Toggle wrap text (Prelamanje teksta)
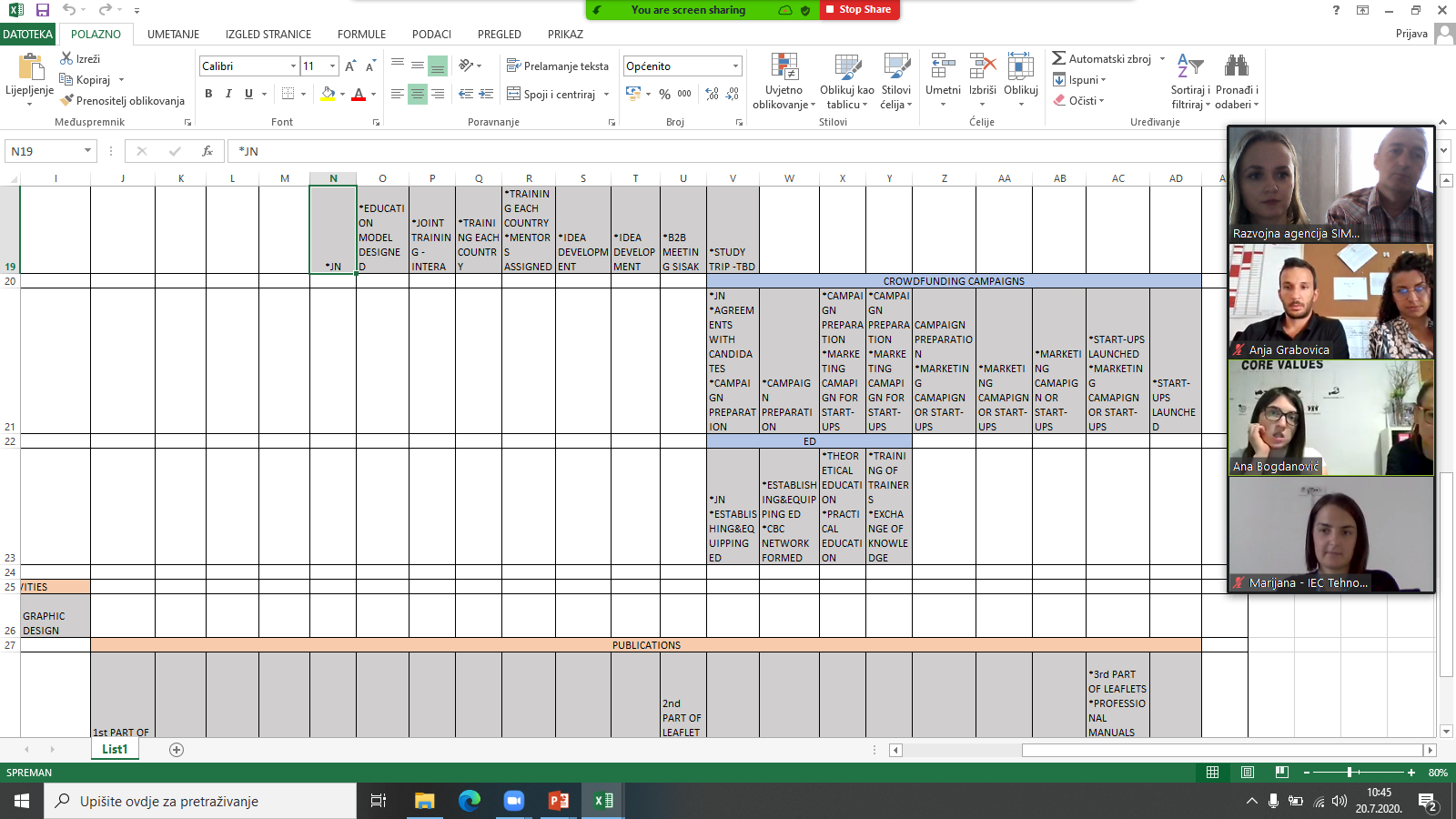This screenshot has width=1456, height=819. point(557,66)
